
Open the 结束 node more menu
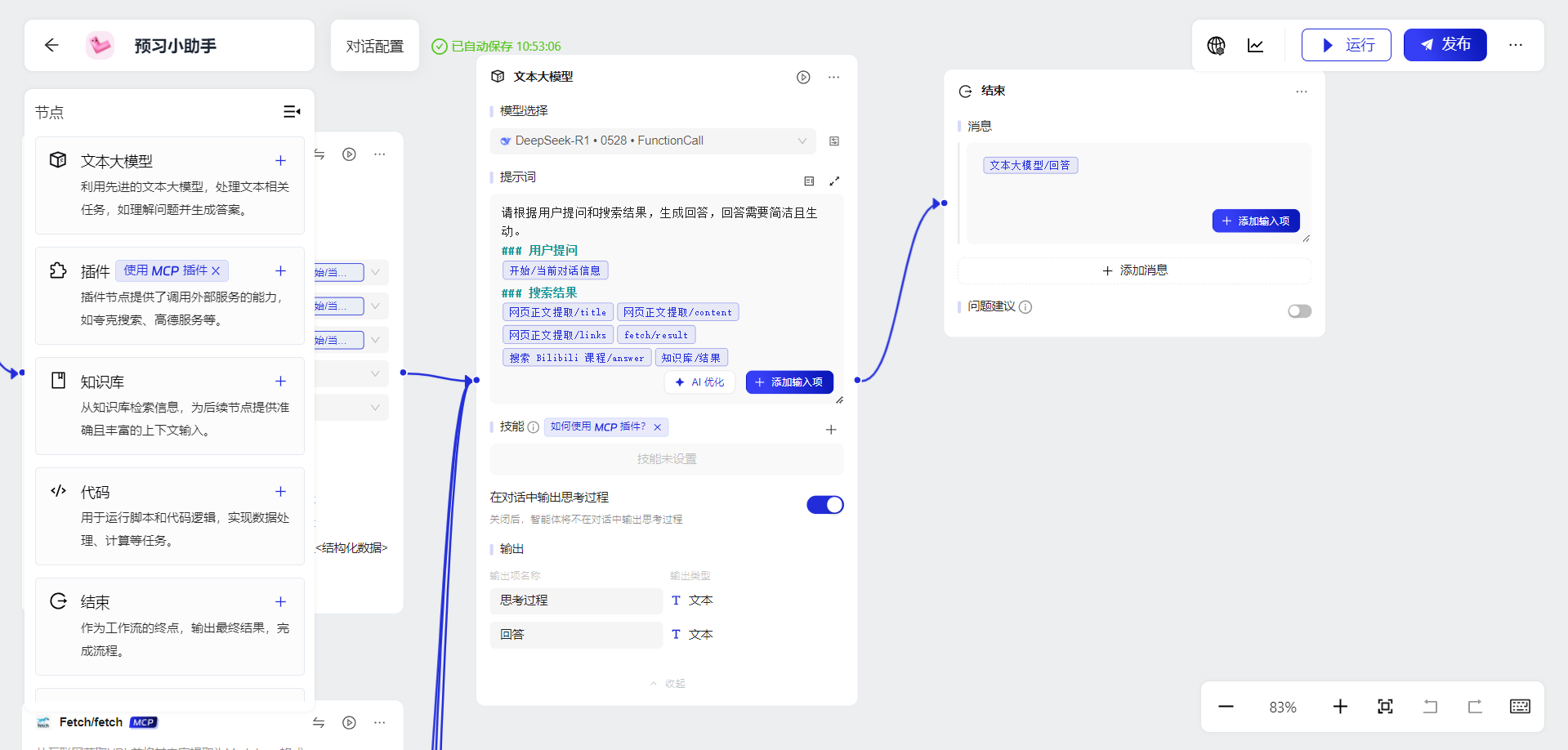click(1302, 92)
